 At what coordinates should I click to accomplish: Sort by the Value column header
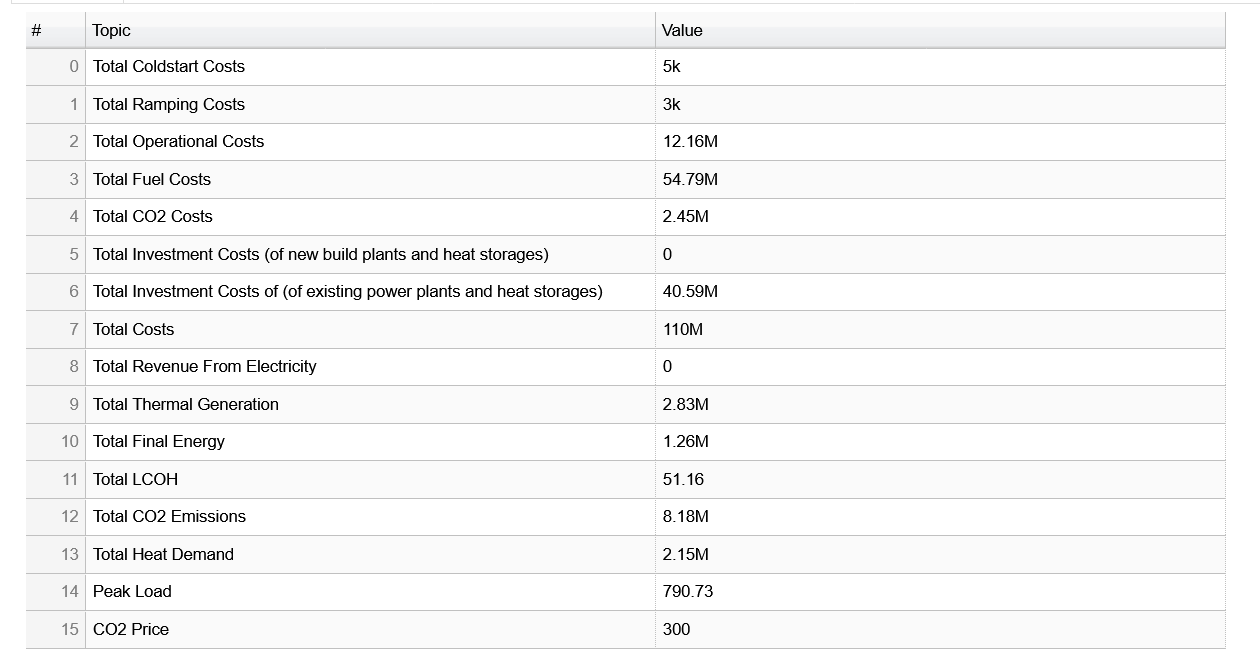tap(940, 30)
